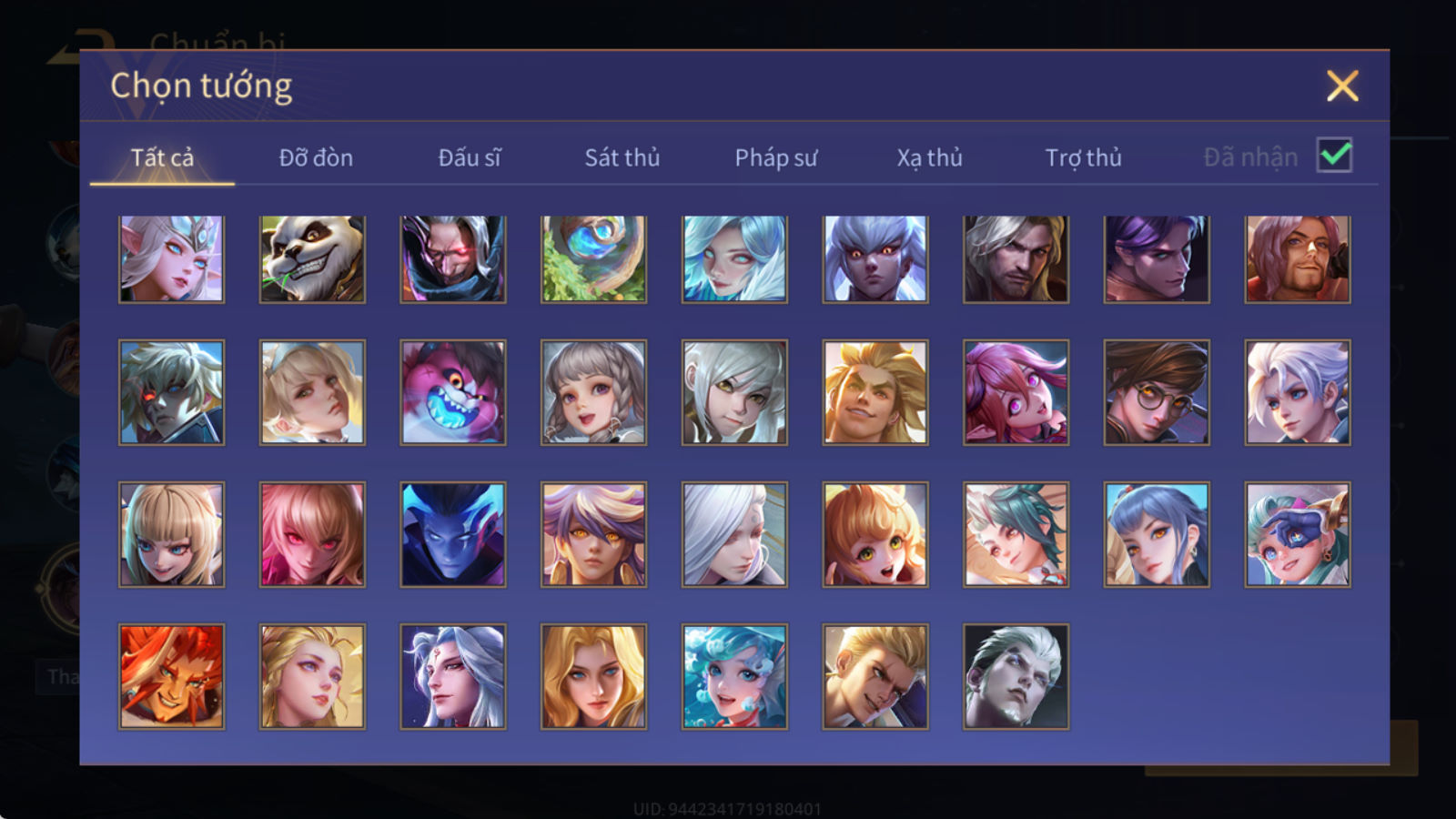Choose the purple grinning cat hero
Image resolution: width=1456 pixels, height=819 pixels.
(452, 392)
